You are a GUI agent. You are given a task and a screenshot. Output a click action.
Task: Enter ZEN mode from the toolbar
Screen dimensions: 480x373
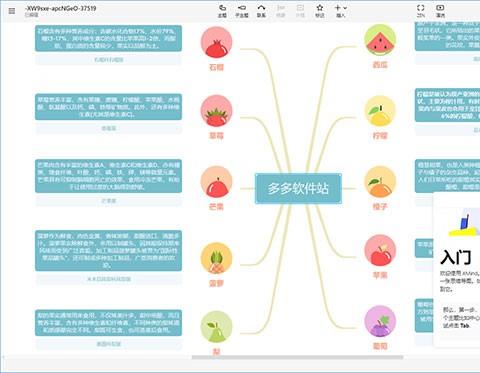(x=421, y=11)
